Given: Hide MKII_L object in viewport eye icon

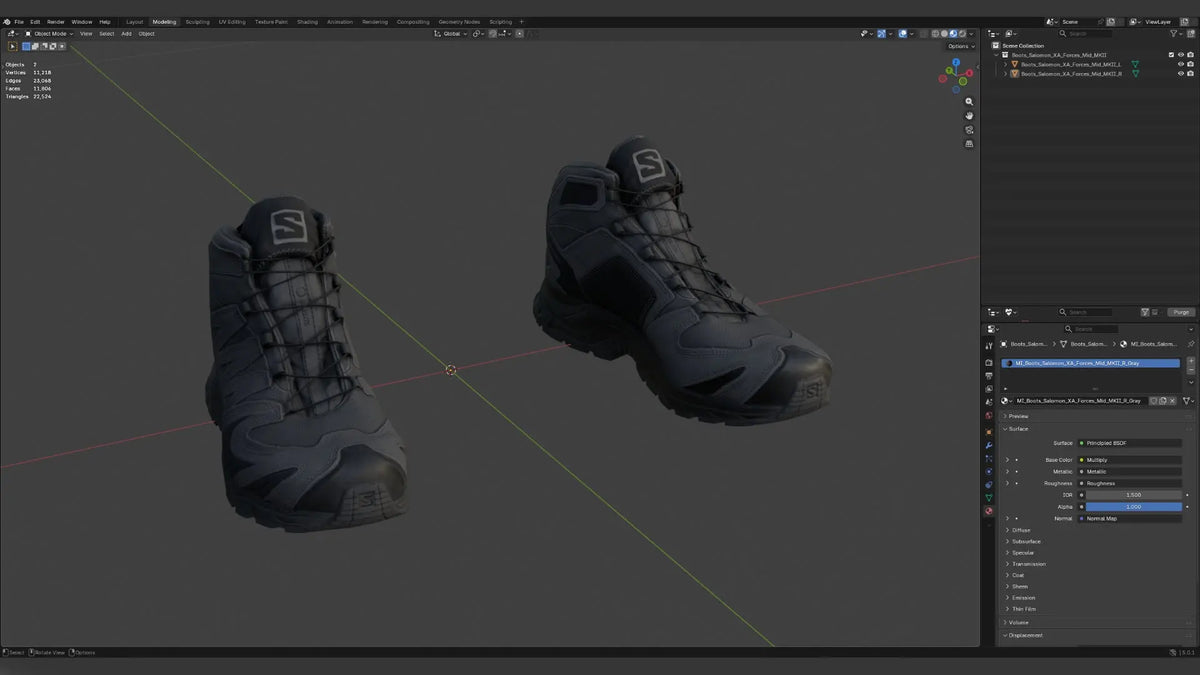Looking at the screenshot, I should pos(1181,64).
